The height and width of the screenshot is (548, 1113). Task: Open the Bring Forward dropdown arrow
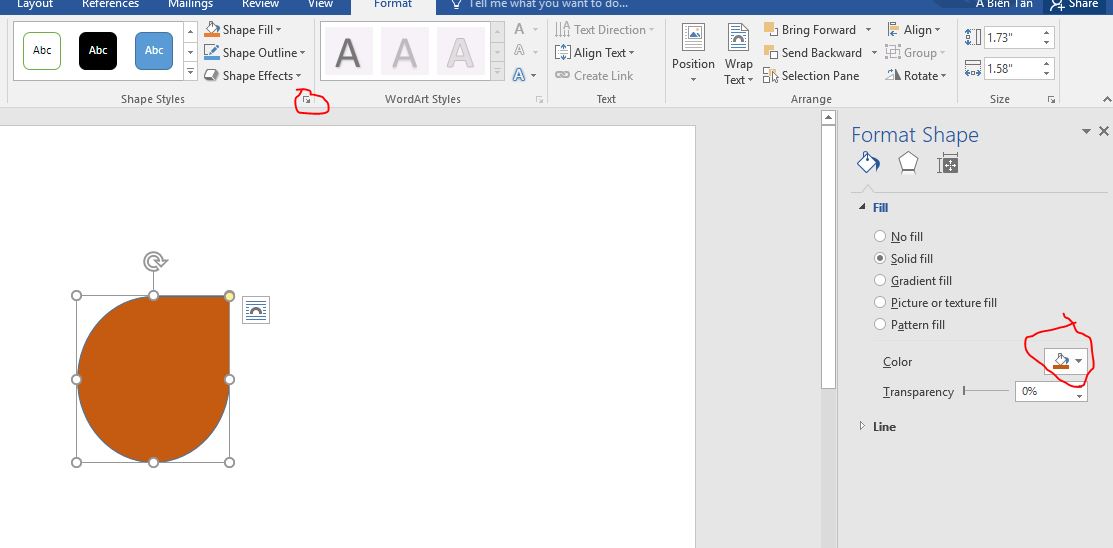[868, 30]
